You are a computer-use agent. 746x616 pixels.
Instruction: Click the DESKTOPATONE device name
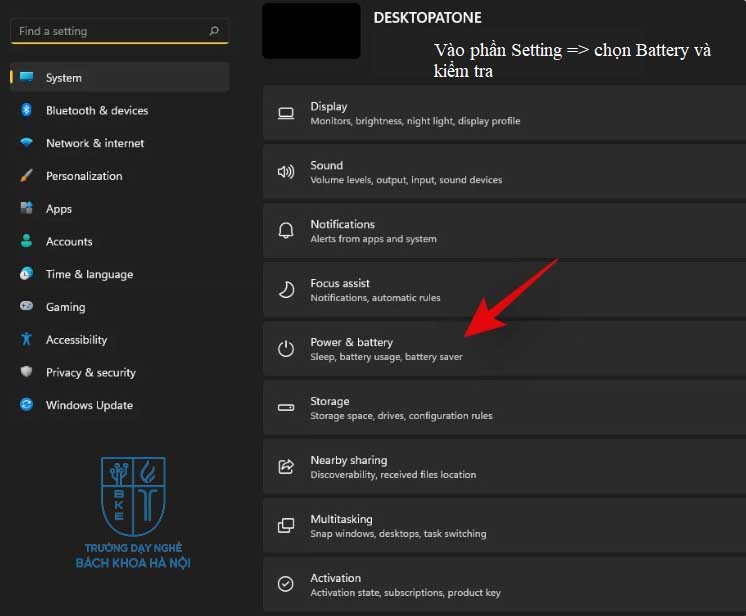click(427, 18)
